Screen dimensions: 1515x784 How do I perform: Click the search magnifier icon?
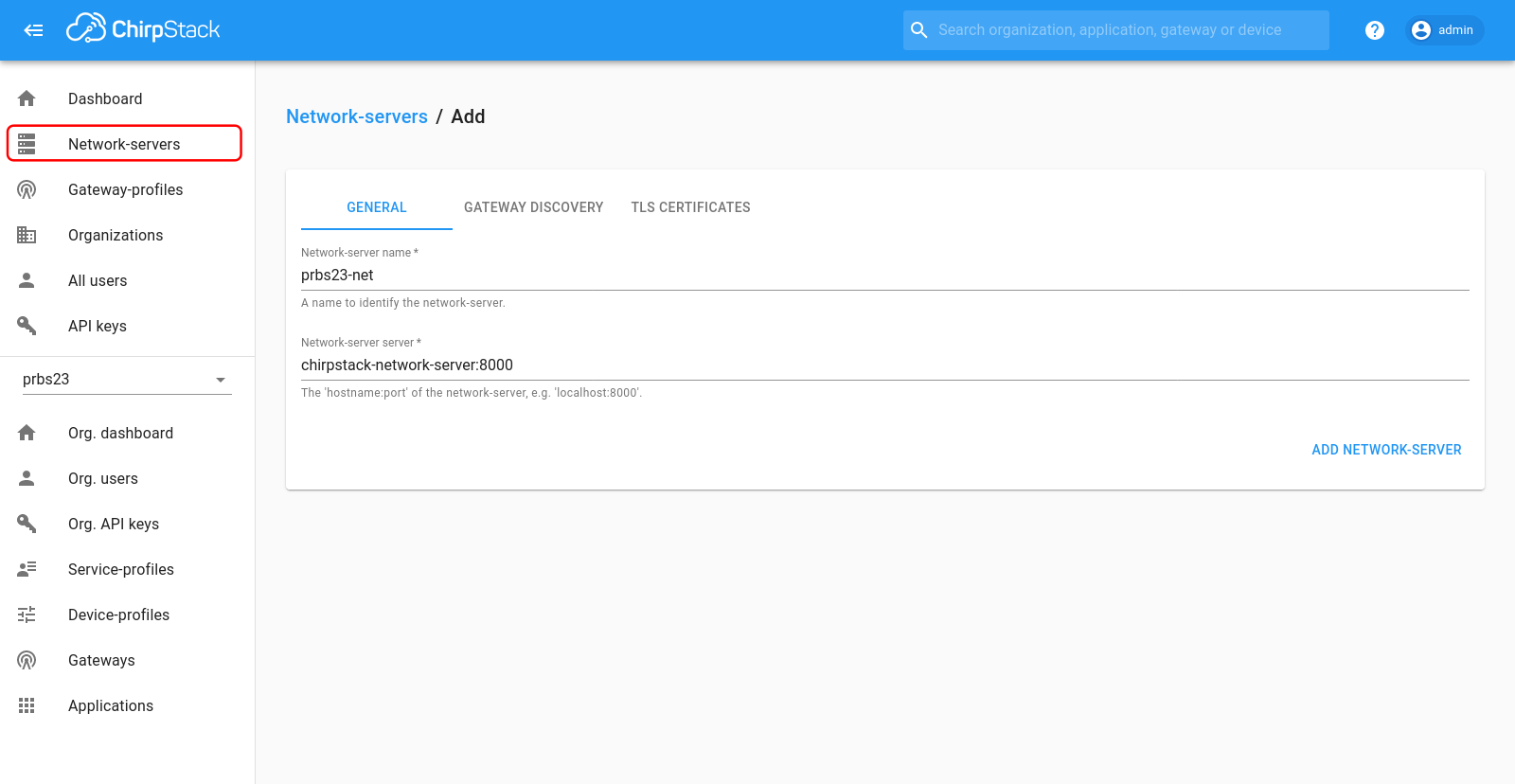[x=918, y=30]
